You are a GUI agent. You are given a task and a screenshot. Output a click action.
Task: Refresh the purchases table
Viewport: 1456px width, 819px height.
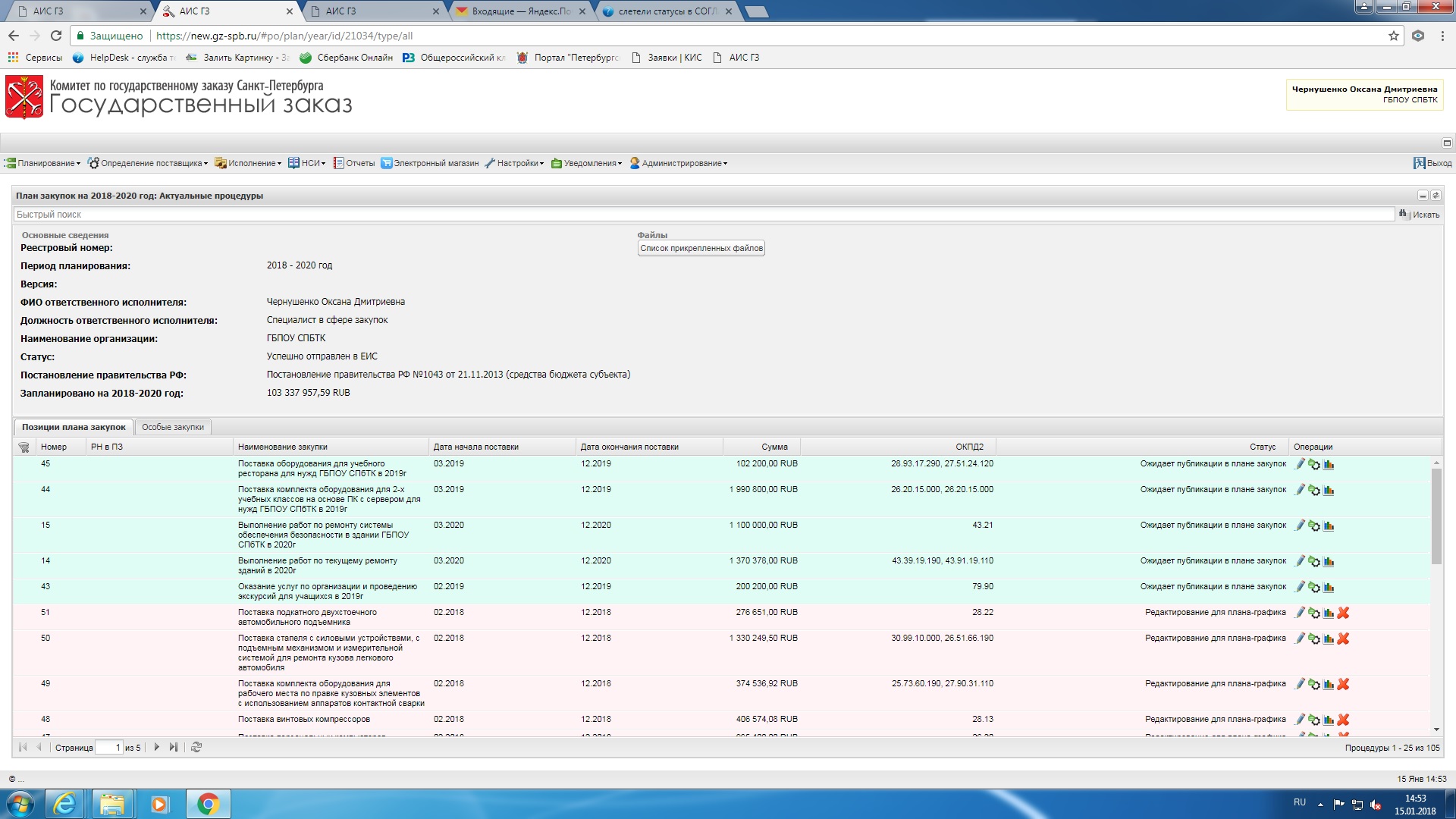pyautogui.click(x=196, y=748)
